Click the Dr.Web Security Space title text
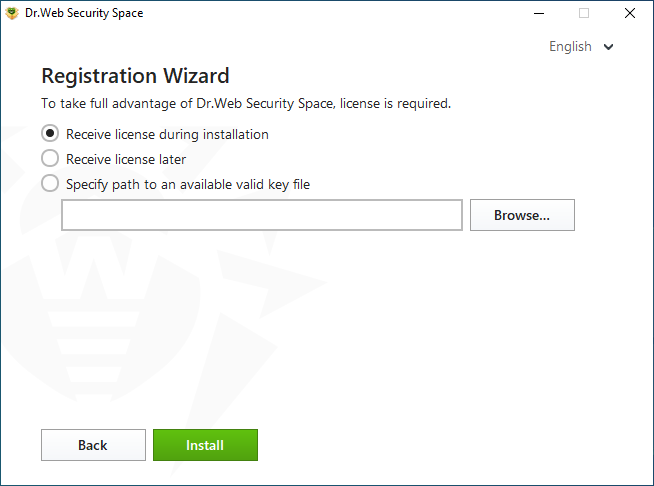The height and width of the screenshot is (486, 654). 84,13
